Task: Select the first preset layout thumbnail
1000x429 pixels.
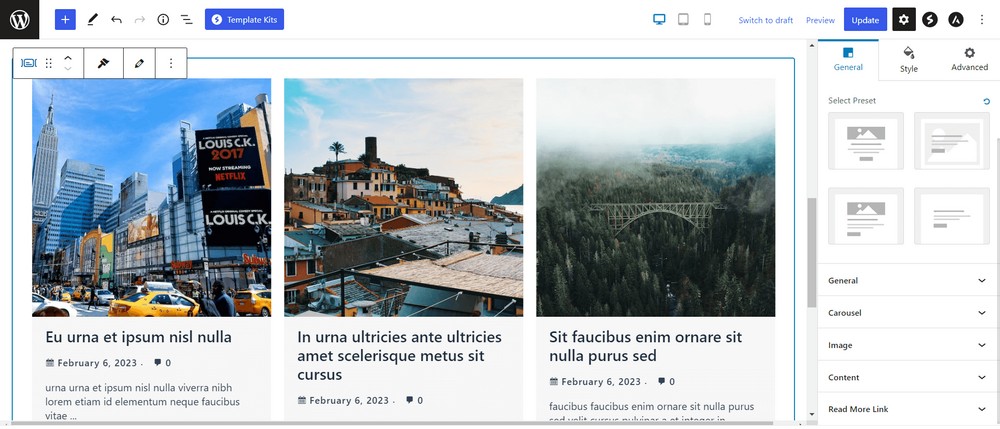Action: (866, 140)
